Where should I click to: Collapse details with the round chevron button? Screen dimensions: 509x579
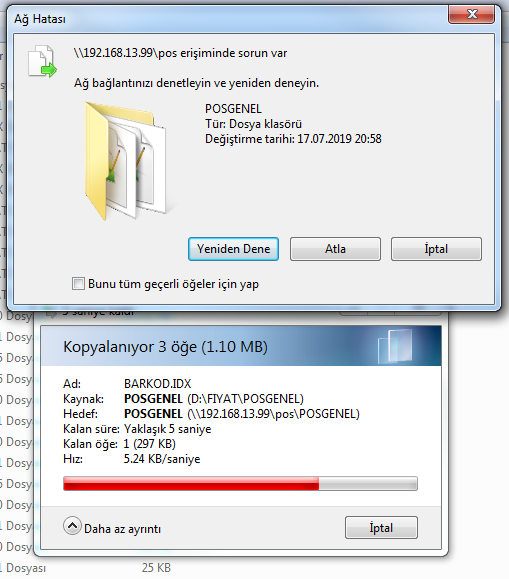click(x=72, y=525)
